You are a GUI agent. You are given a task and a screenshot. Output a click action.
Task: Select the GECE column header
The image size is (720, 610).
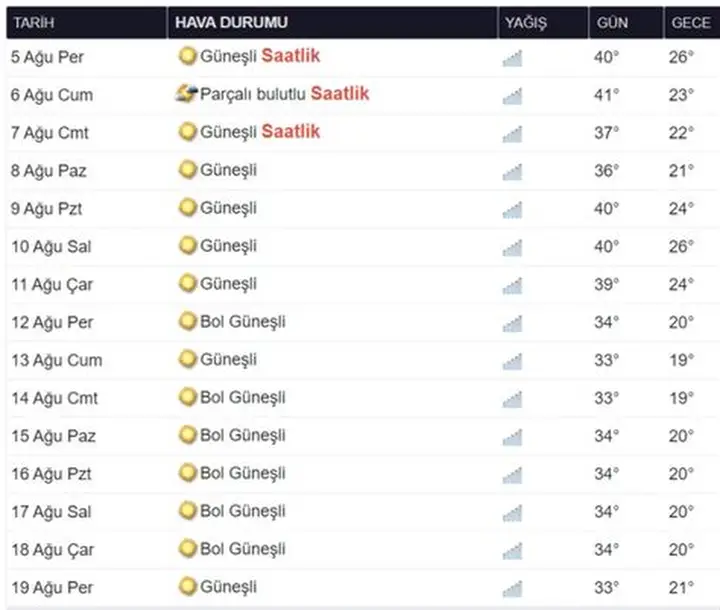691,23
